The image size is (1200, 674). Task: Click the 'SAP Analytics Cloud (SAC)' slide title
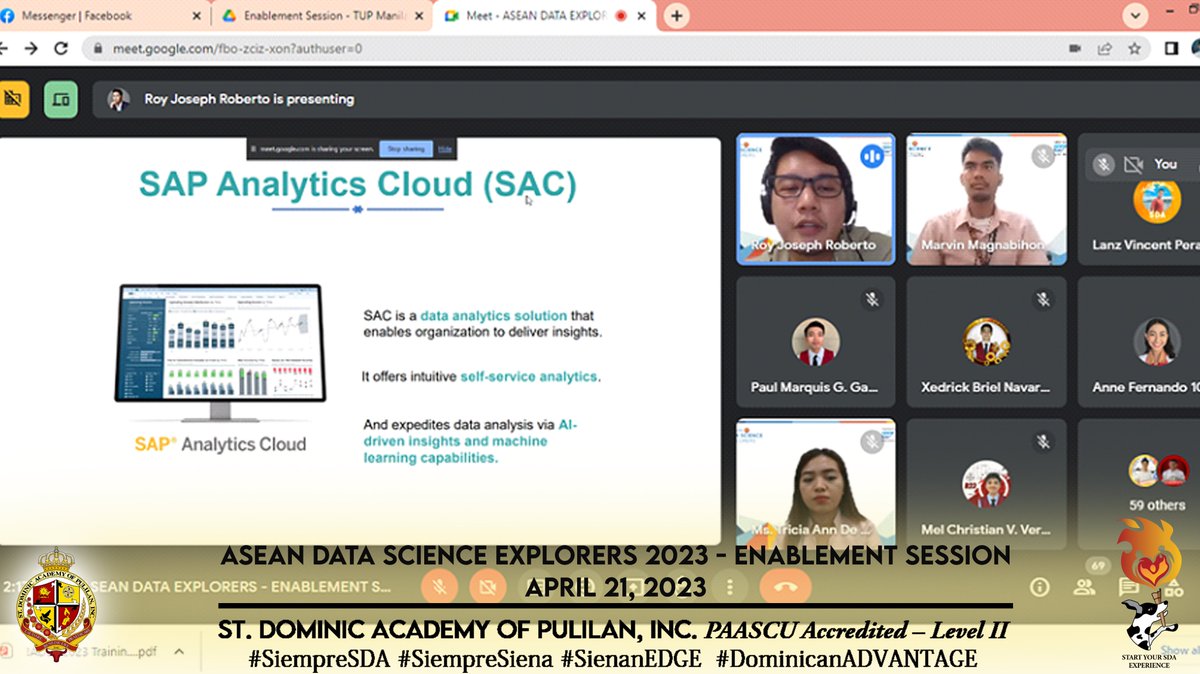coord(357,184)
